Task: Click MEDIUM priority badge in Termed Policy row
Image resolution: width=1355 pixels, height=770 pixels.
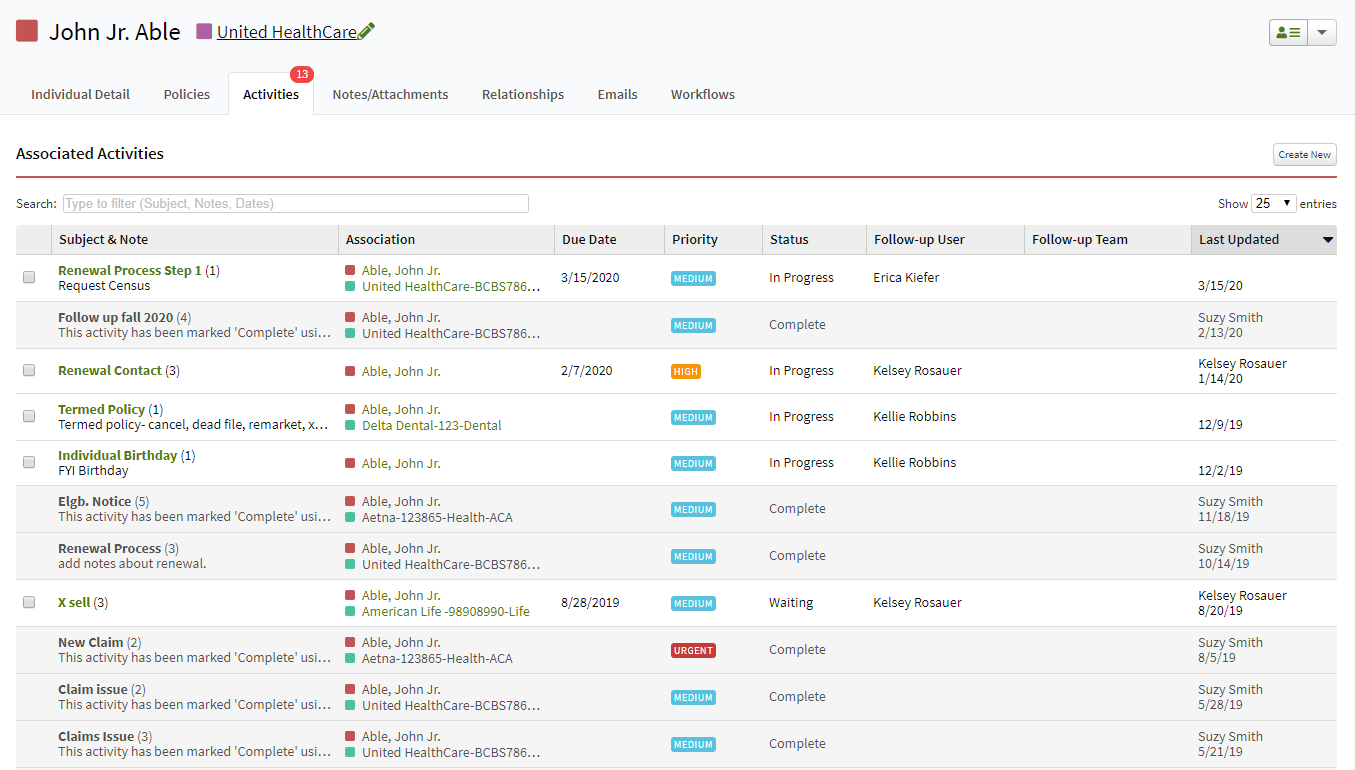Action: pos(693,417)
